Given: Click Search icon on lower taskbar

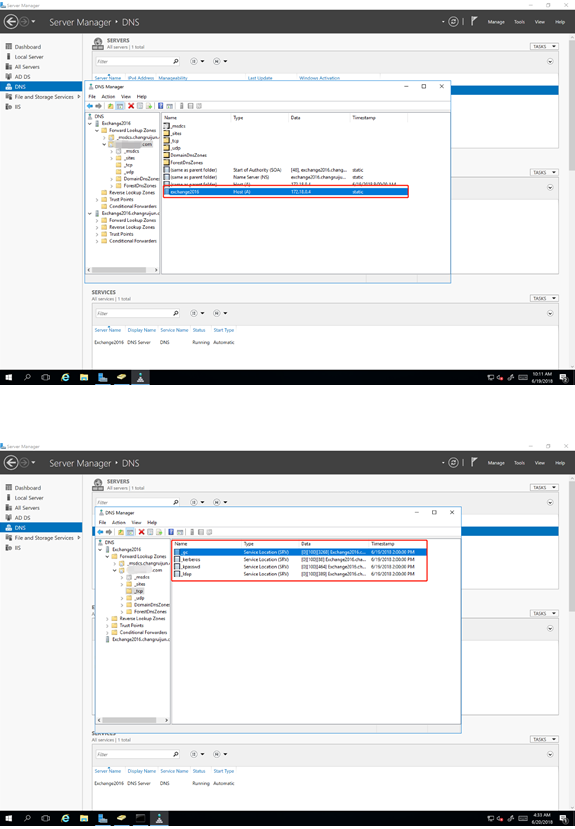Looking at the screenshot, I should (x=27, y=818).
